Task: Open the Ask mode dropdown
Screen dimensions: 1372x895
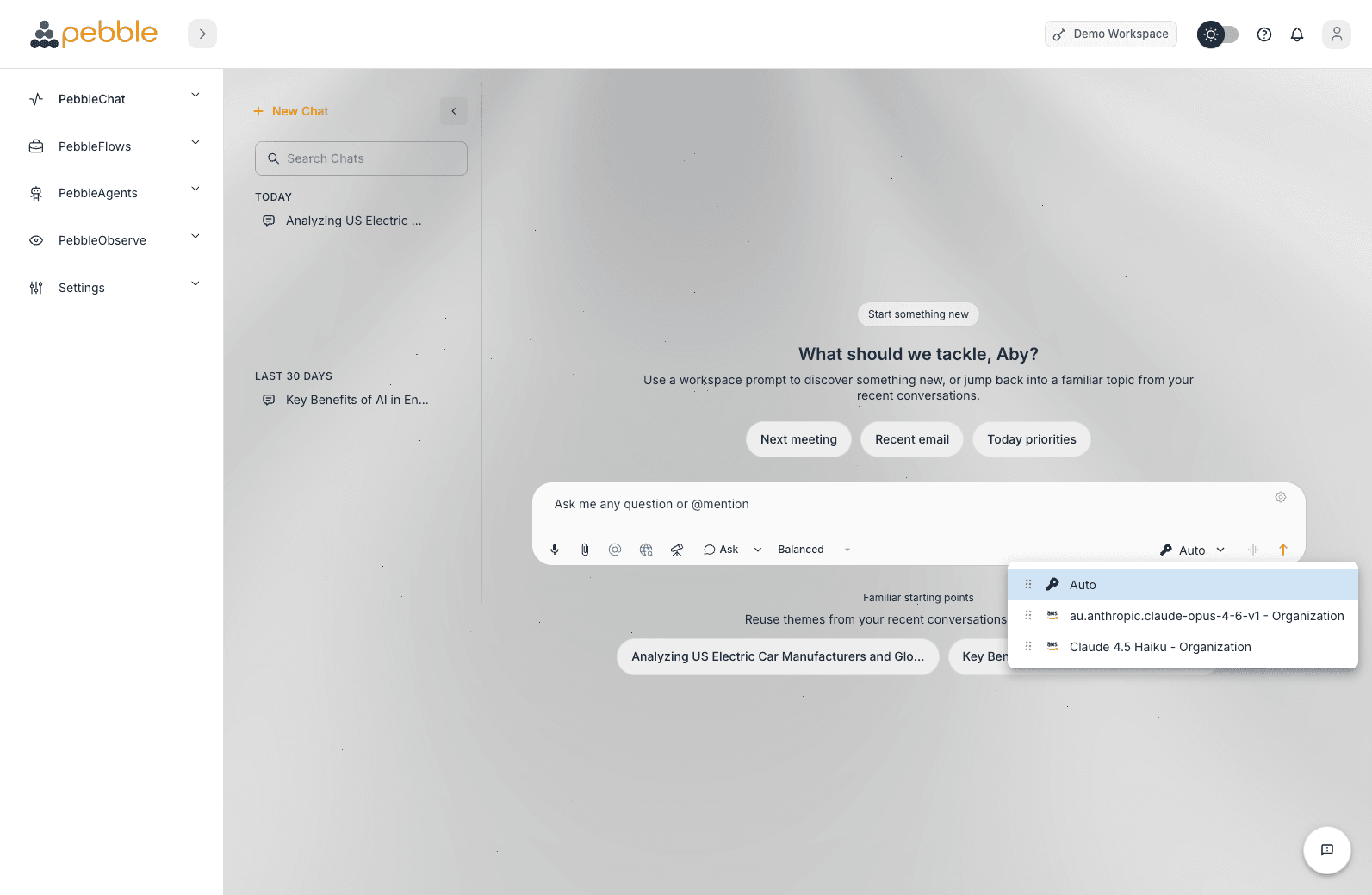Action: 732,550
